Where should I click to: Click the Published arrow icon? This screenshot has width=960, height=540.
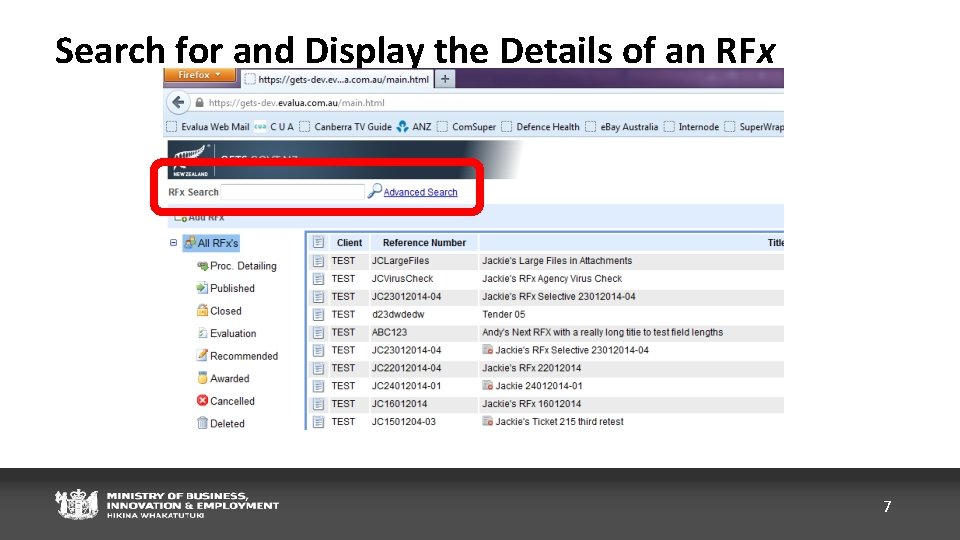[202, 288]
